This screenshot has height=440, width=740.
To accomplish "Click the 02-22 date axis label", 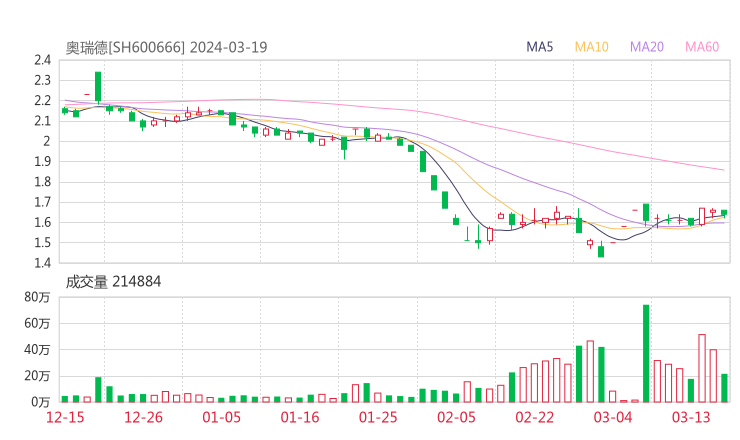I will (534, 417).
